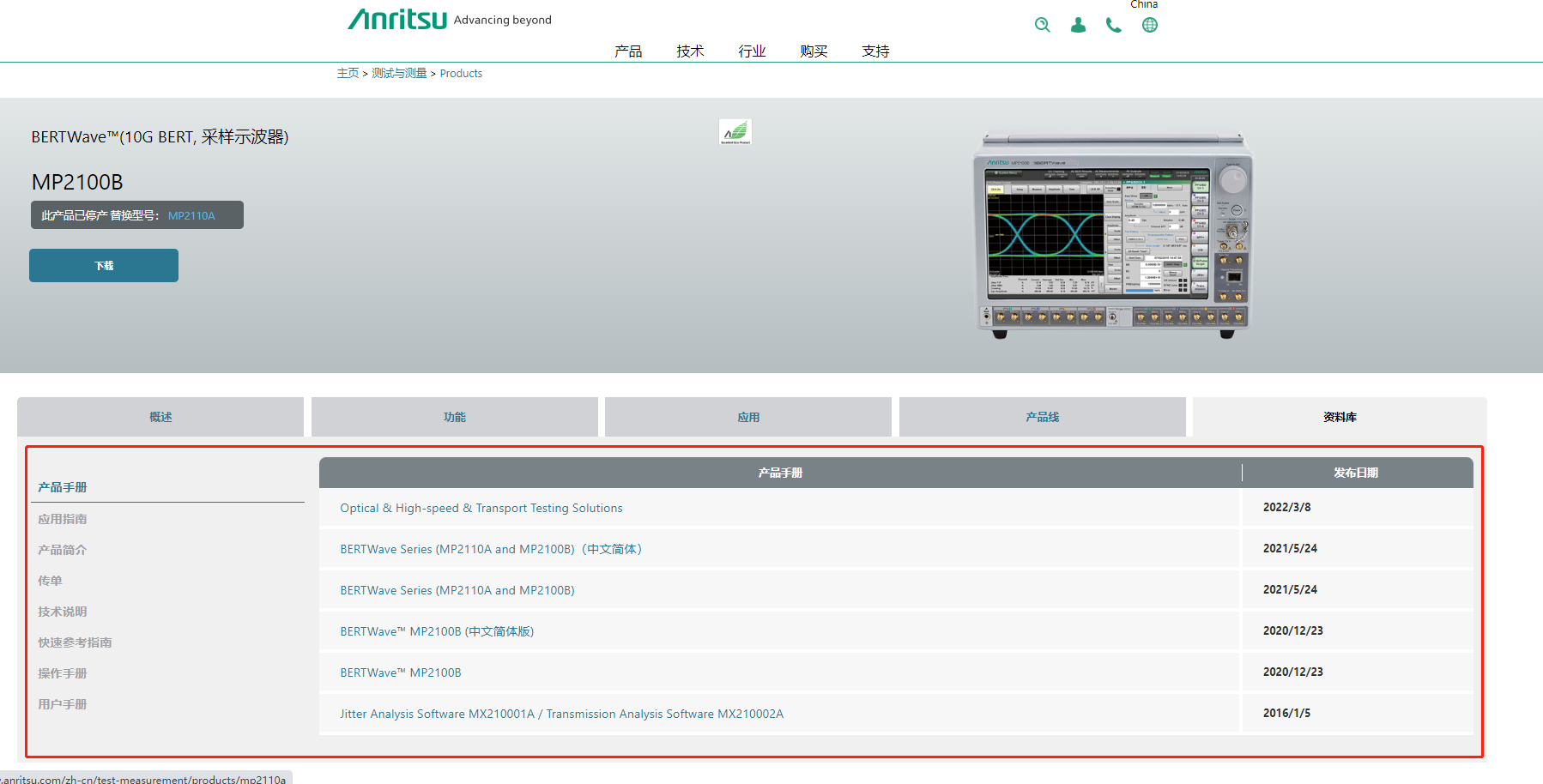The image size is (1543, 784).
Task: Select 应用指南 in the library sidebar
Action: (63, 519)
